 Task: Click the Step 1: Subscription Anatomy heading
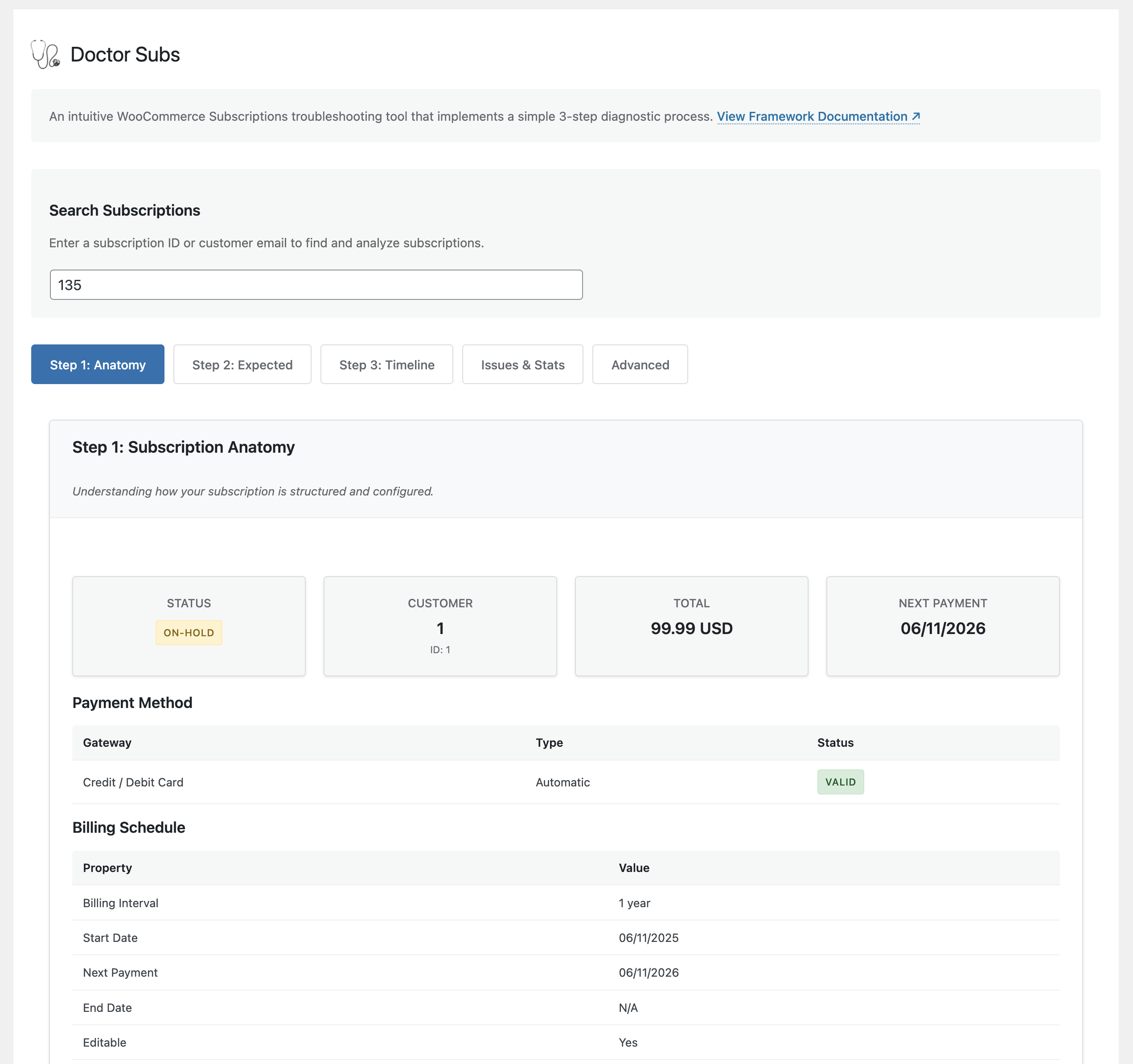[x=184, y=447]
